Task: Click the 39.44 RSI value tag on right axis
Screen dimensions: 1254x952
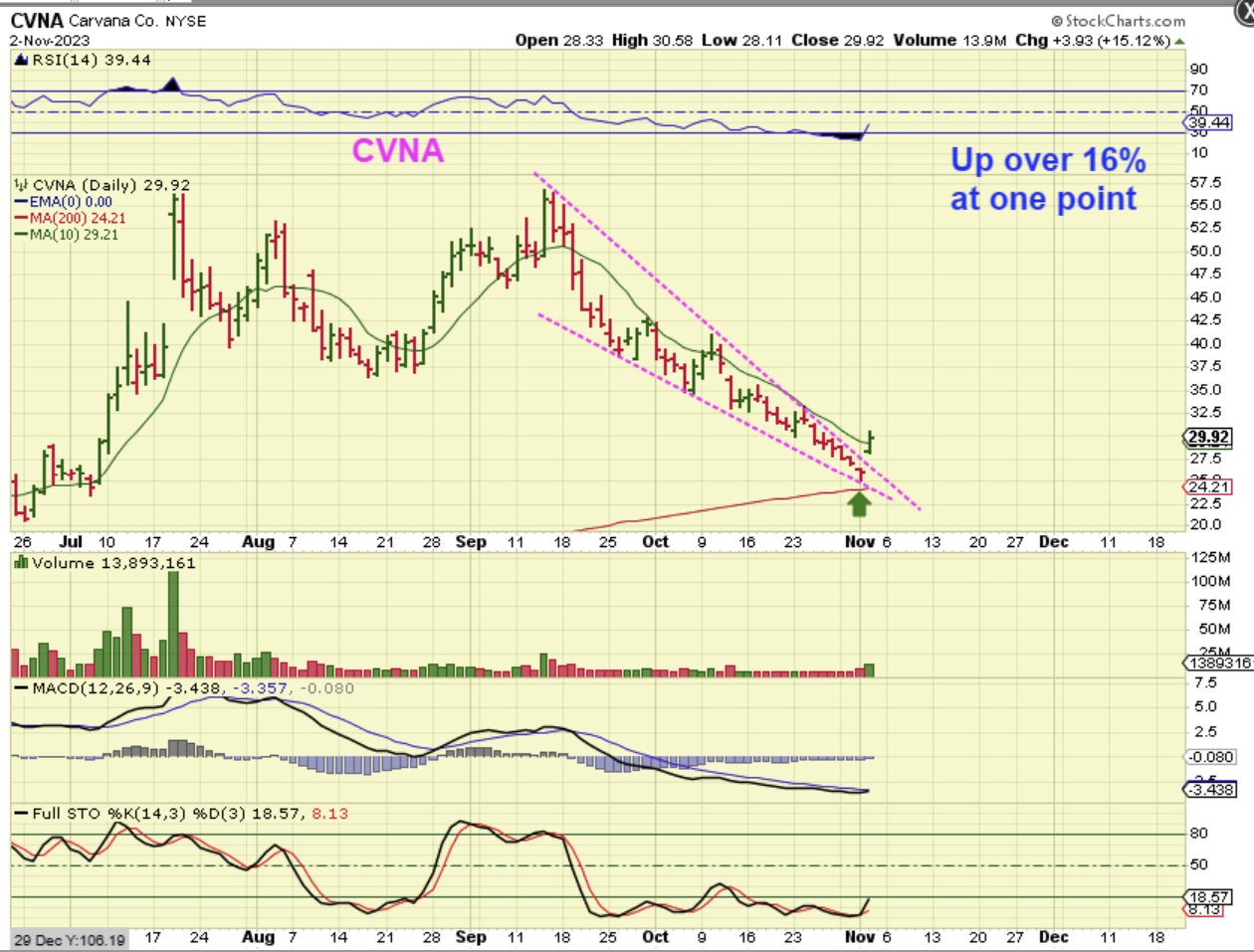Action: [1209, 122]
